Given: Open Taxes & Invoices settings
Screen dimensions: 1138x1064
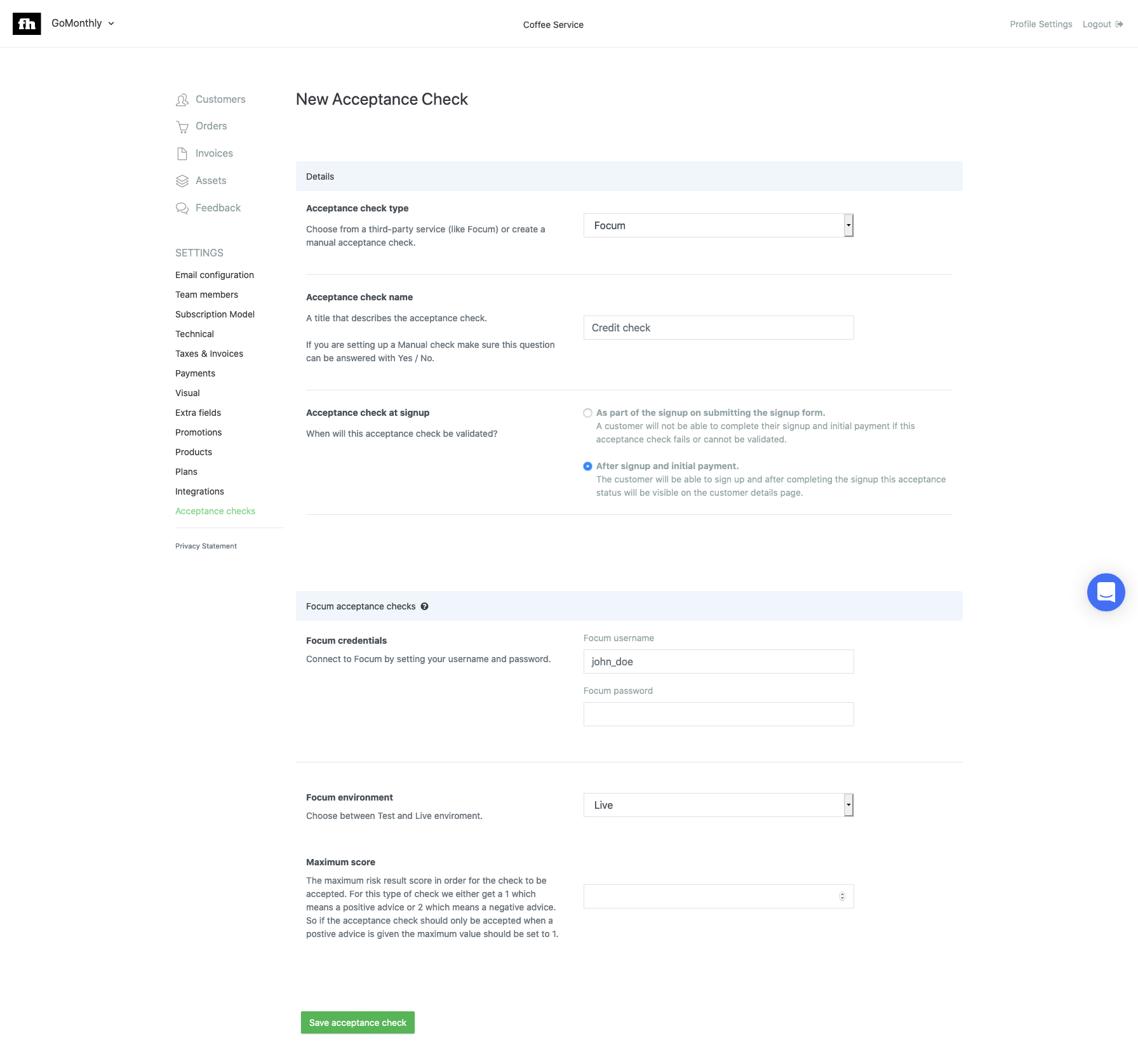Looking at the screenshot, I should (209, 354).
